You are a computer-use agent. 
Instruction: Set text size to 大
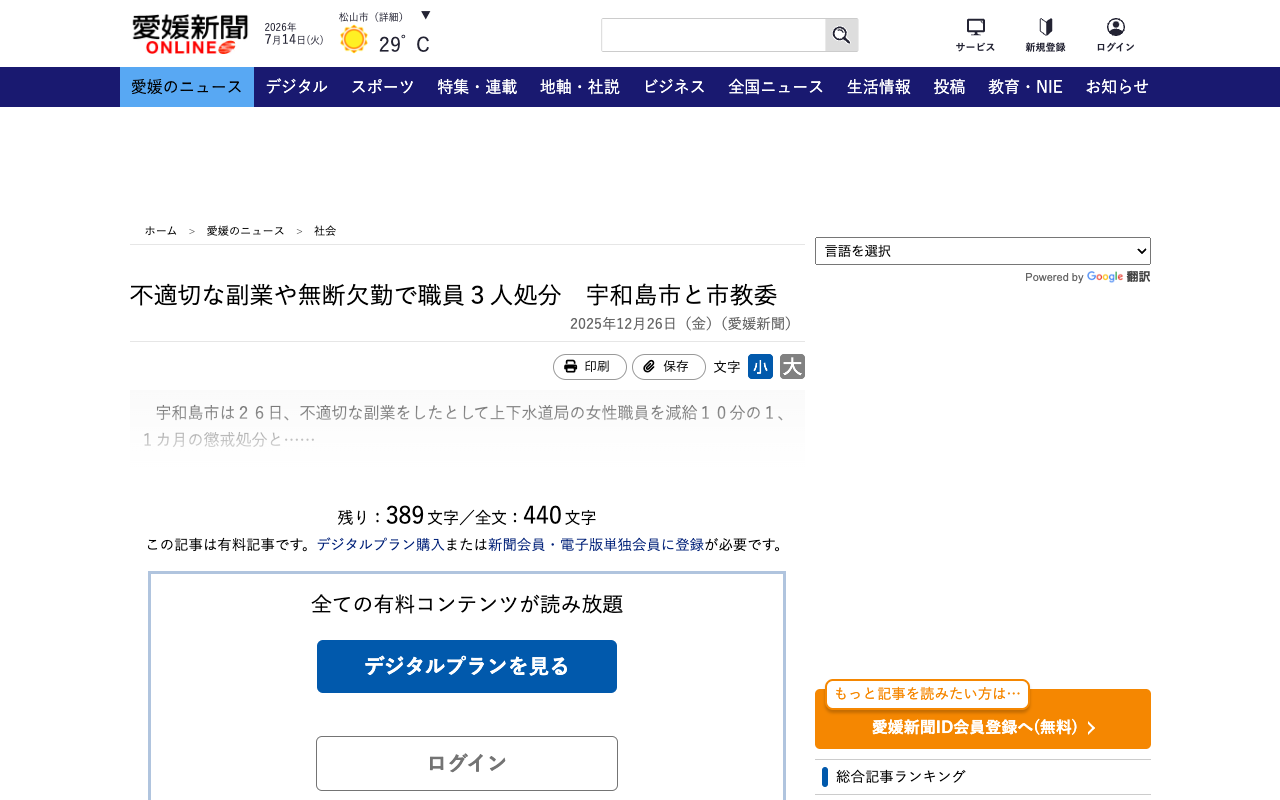pos(792,367)
